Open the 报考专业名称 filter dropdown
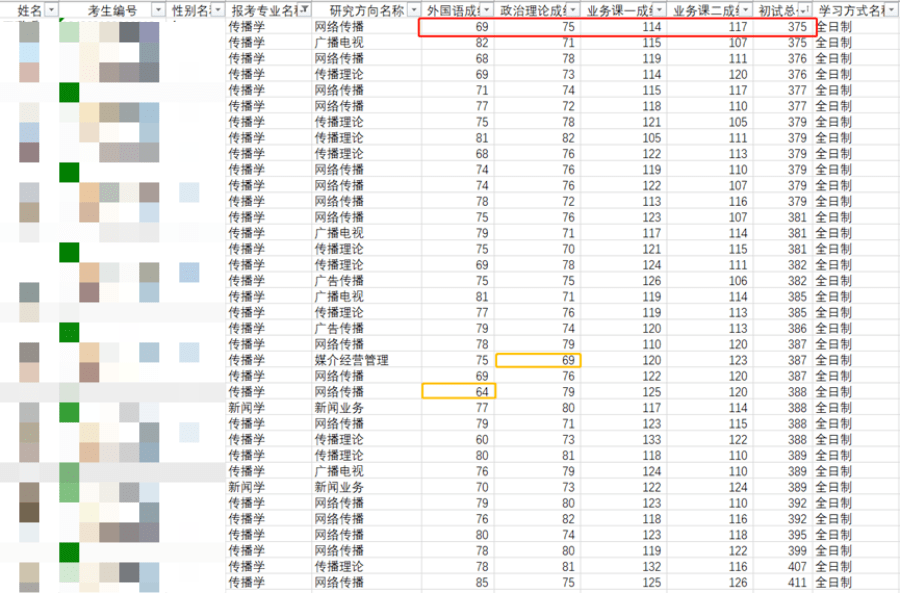The image size is (900, 593). click(303, 9)
